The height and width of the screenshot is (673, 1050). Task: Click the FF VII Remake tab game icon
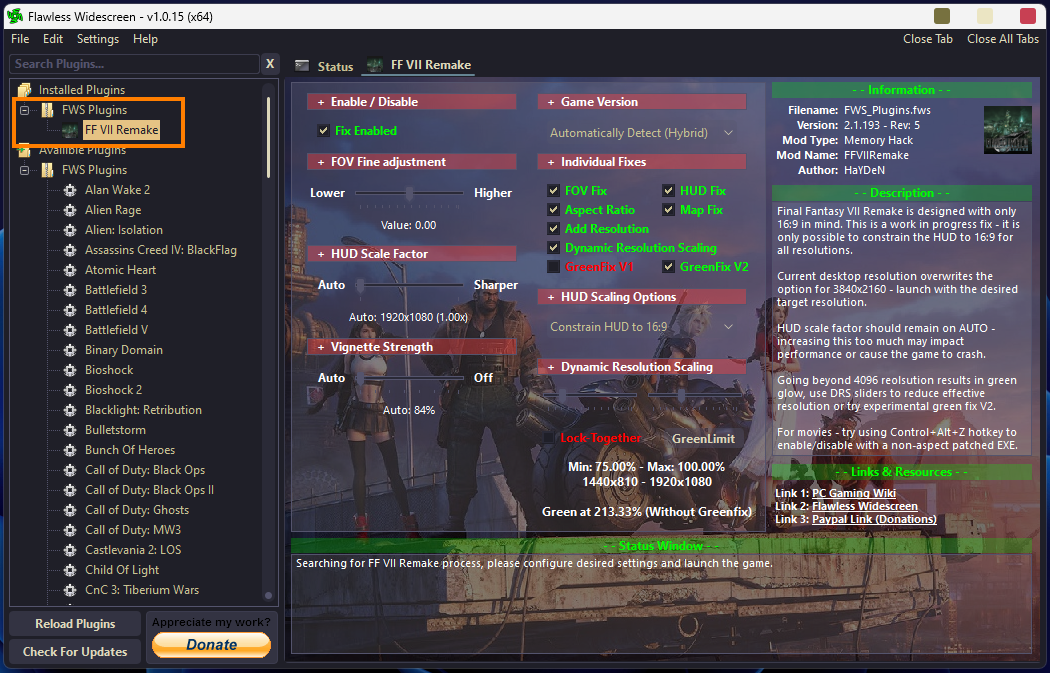(375, 65)
